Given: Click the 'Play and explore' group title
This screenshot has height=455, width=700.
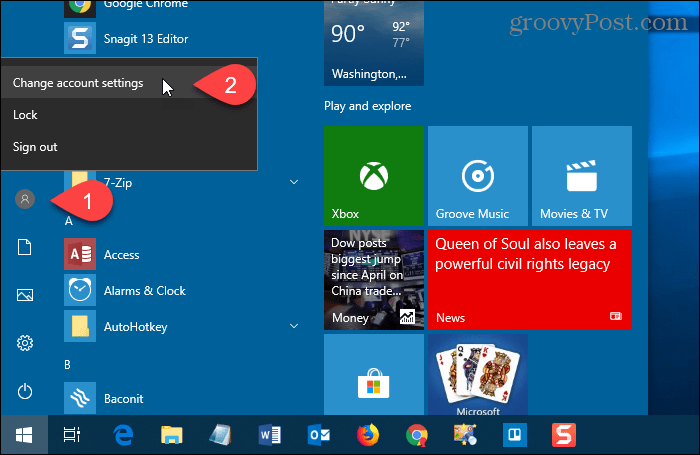Looking at the screenshot, I should [x=367, y=106].
